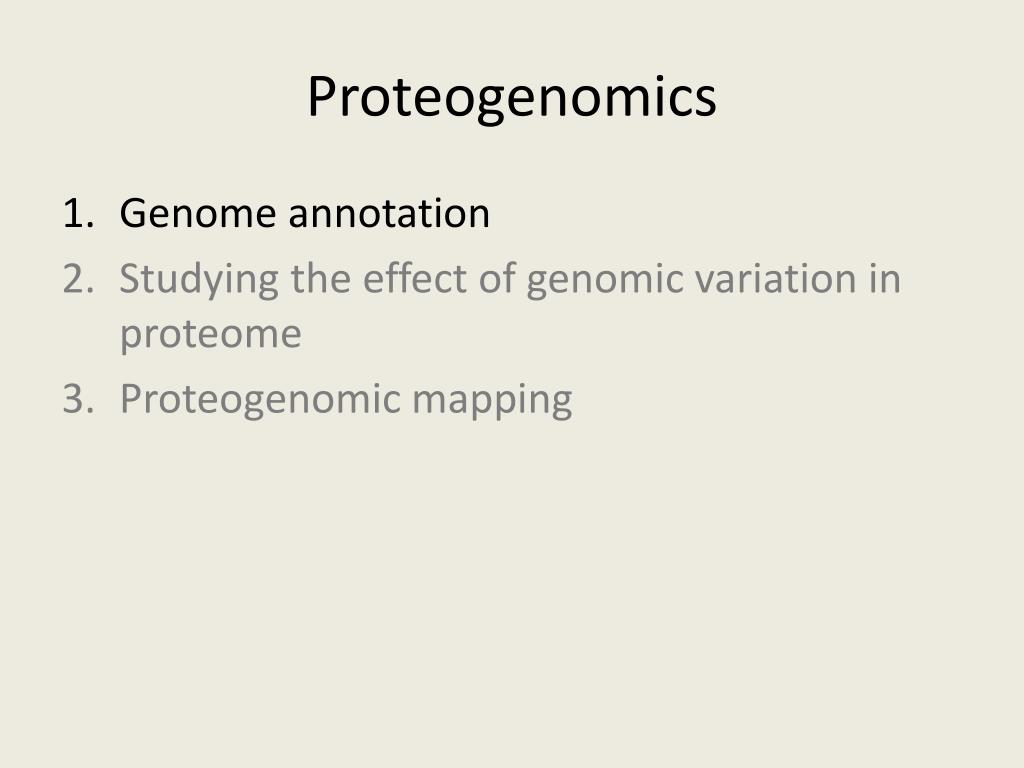The width and height of the screenshot is (1024, 768).
Task: Click the word Studying in item two
Action: [x=199, y=281]
